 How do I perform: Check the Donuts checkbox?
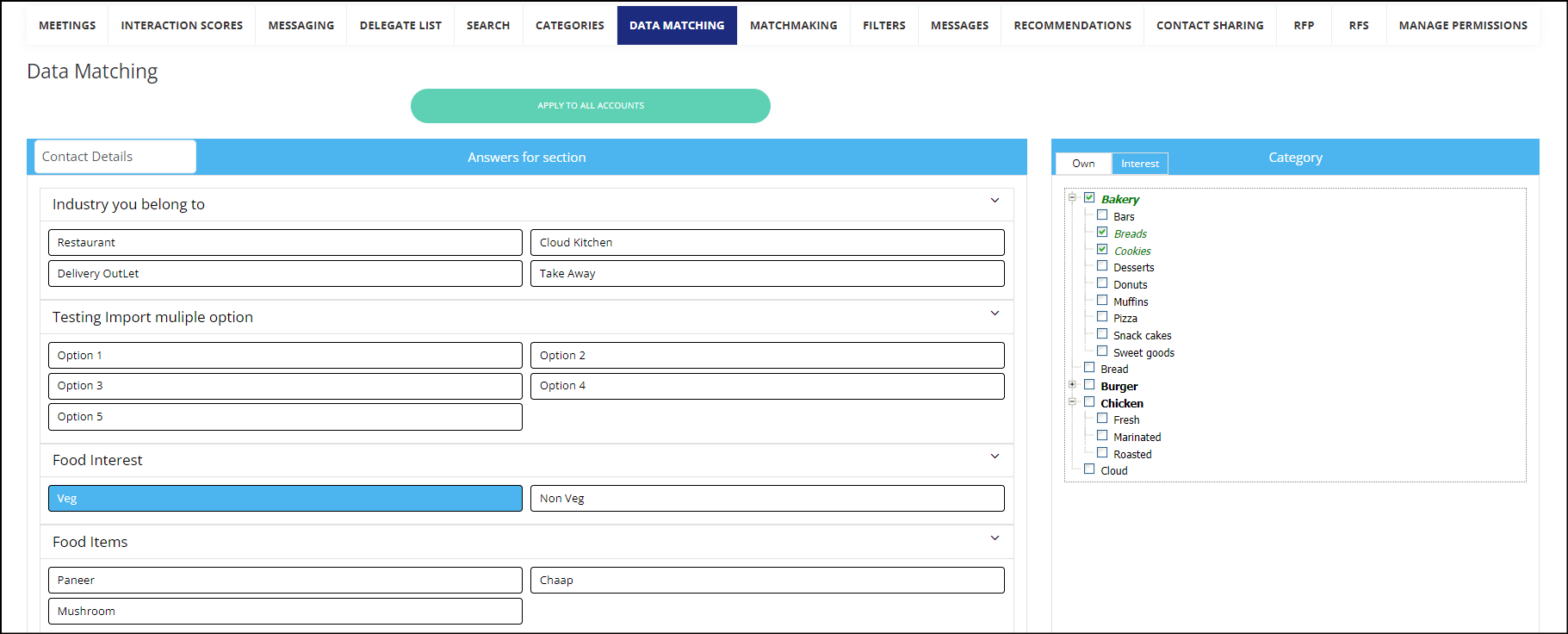[x=1102, y=283]
